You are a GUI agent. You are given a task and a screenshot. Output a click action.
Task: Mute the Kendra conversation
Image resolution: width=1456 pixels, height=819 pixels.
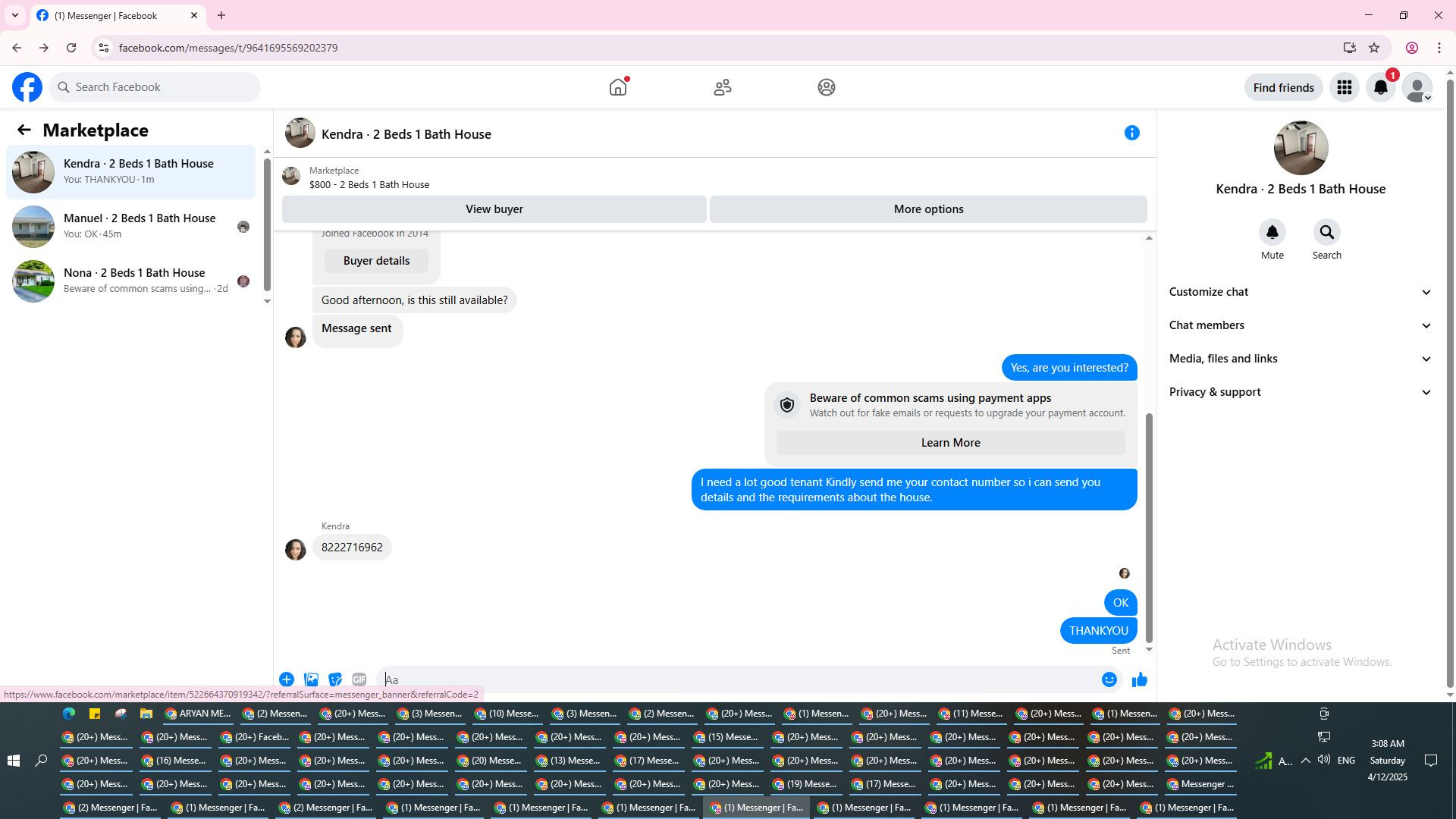click(1272, 232)
